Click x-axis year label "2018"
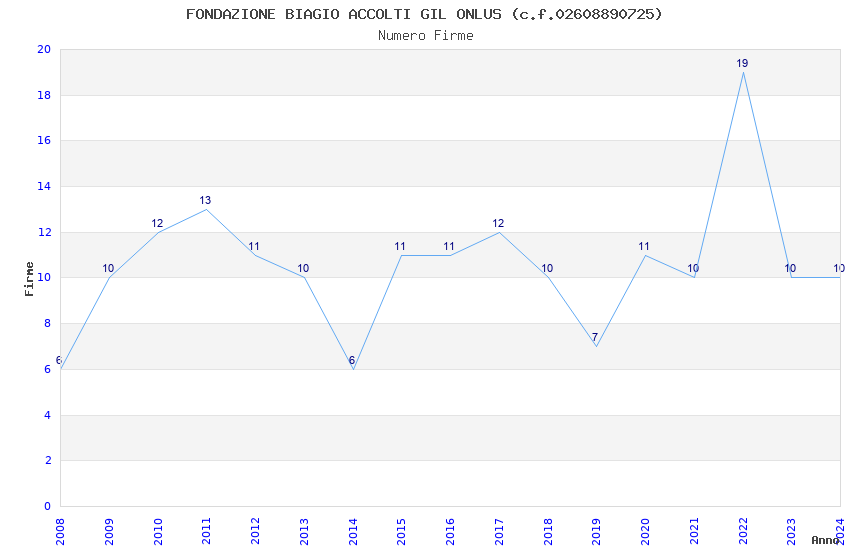850x550 pixels. (548, 531)
